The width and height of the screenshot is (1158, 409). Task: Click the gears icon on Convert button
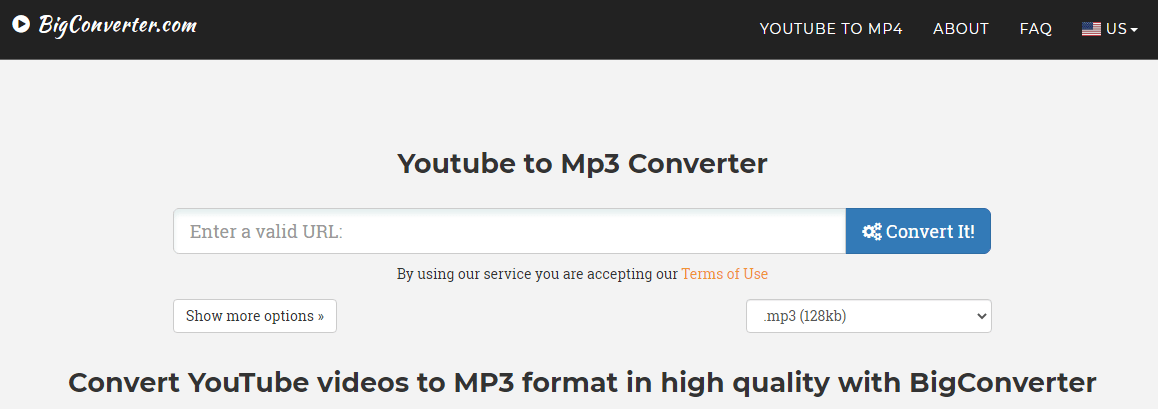(872, 232)
